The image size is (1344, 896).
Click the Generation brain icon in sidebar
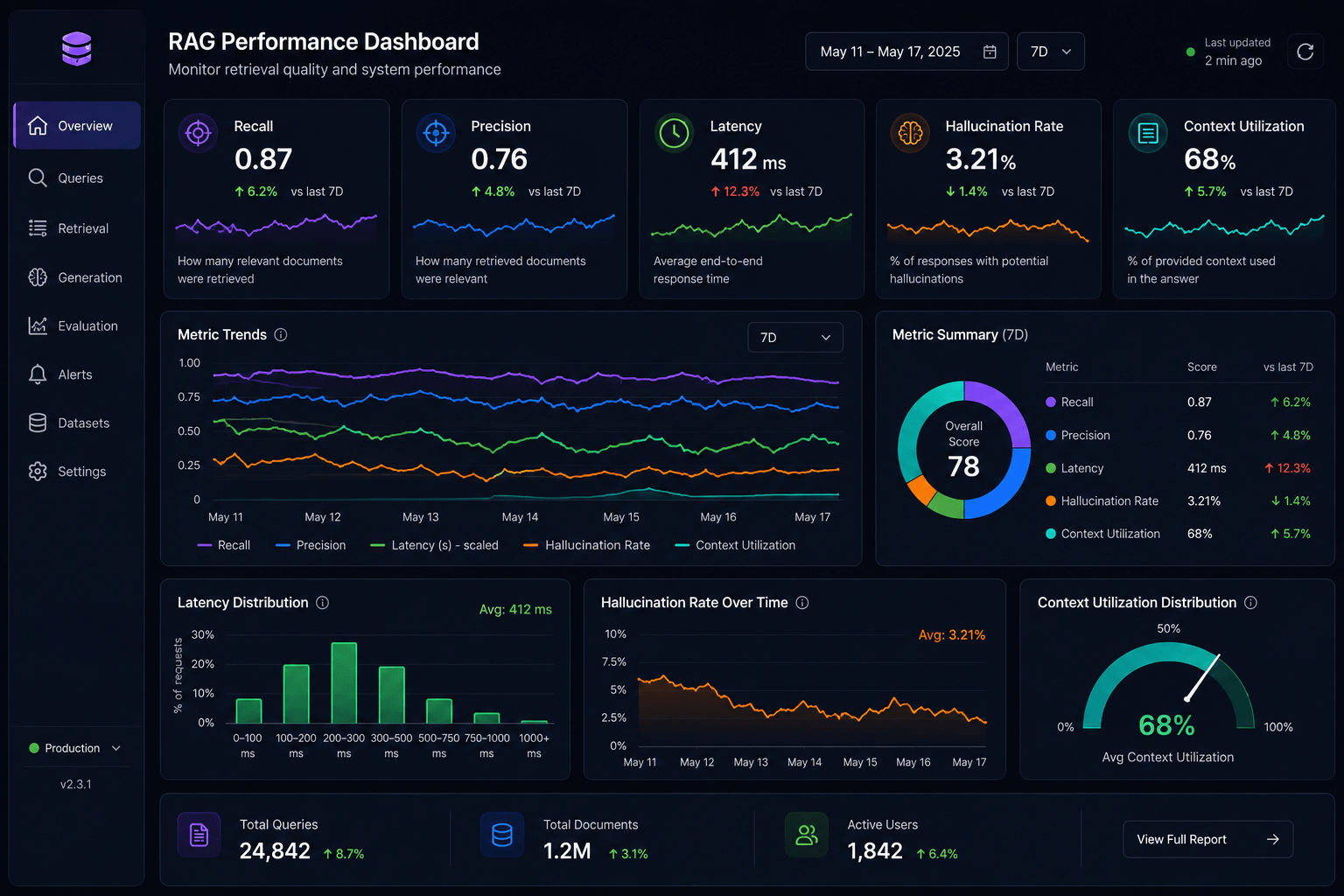(38, 277)
